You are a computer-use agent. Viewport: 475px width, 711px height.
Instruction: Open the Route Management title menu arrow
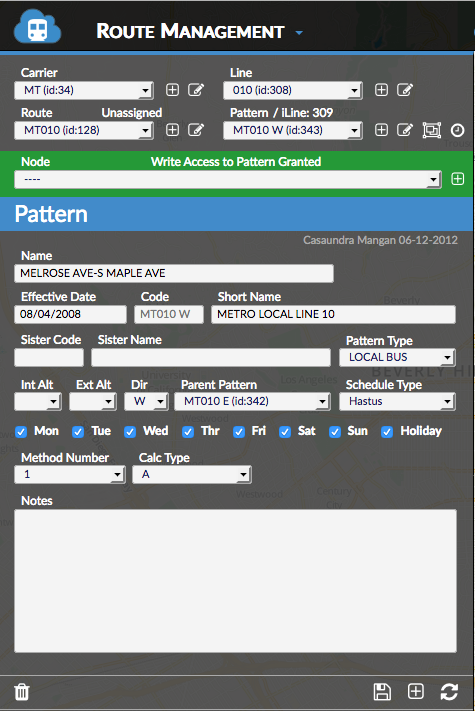point(299,33)
